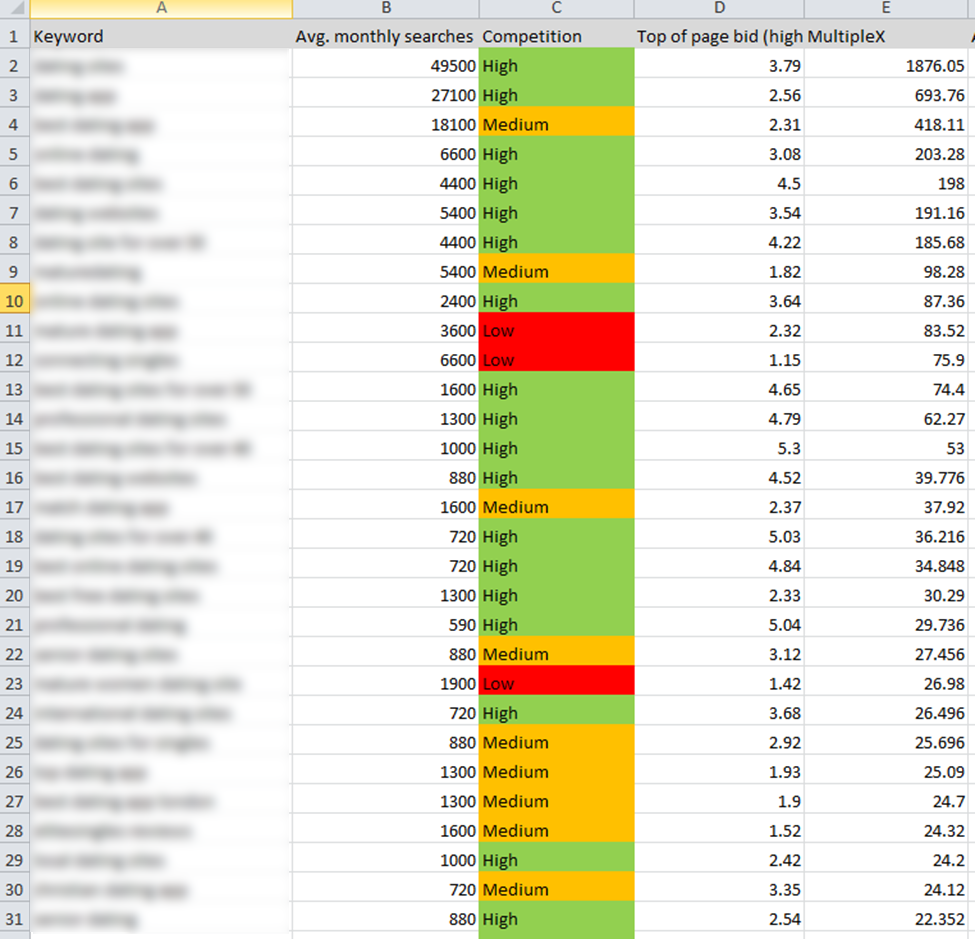975x939 pixels.
Task: Select row 10 header
Action: pos(14,301)
